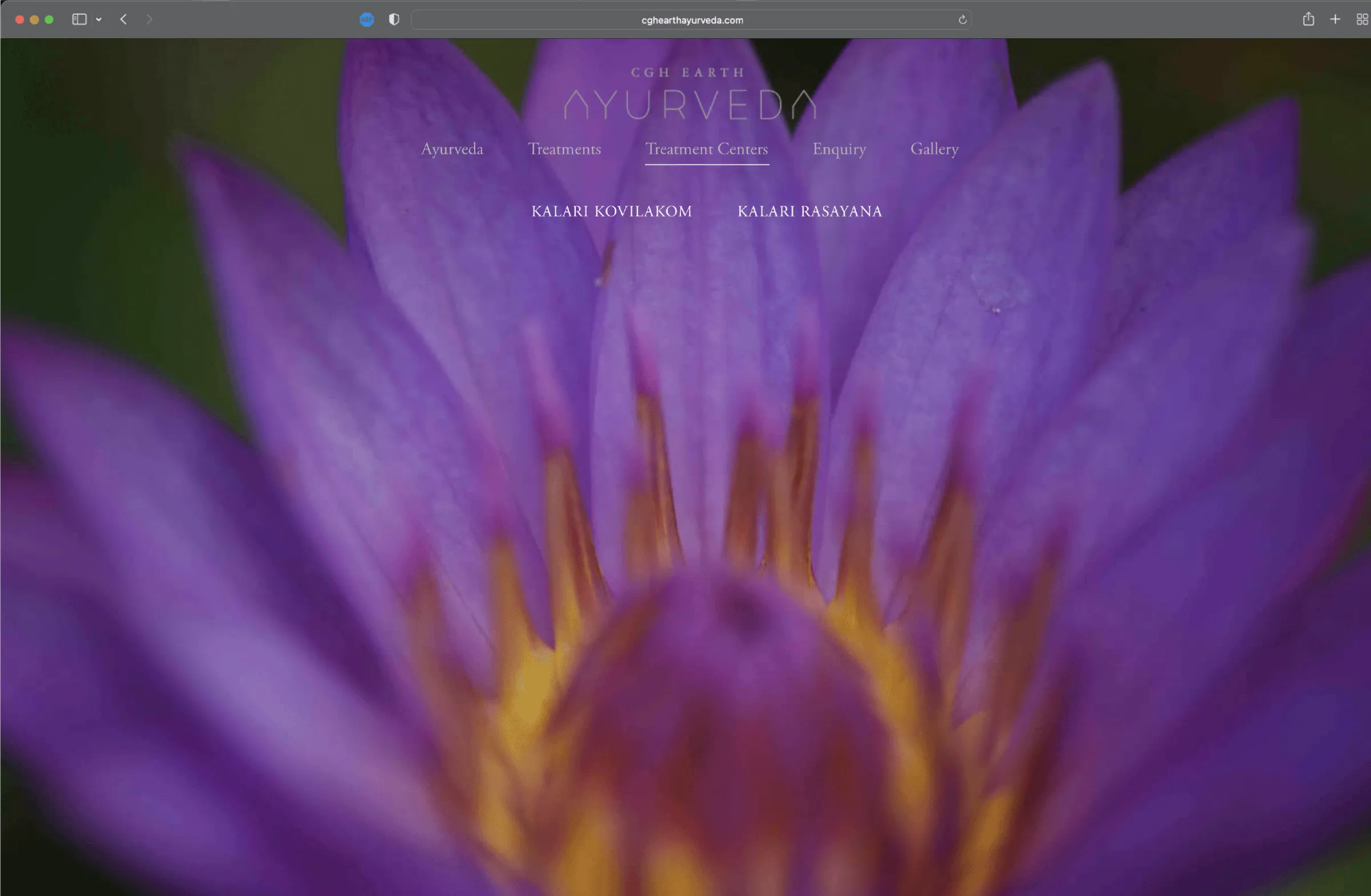
Task: Click the privacy shield icon
Action: [x=394, y=19]
